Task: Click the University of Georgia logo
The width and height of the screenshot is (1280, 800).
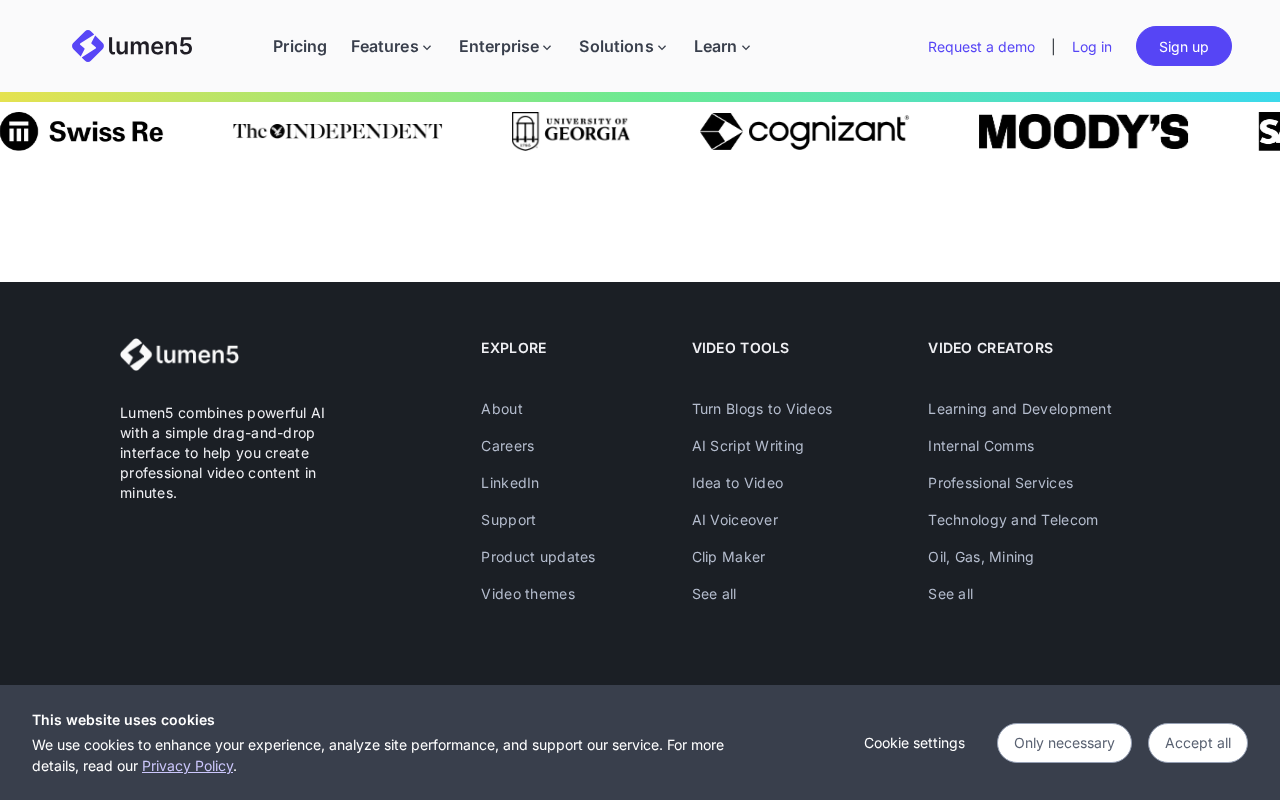Action: pyautogui.click(x=571, y=131)
